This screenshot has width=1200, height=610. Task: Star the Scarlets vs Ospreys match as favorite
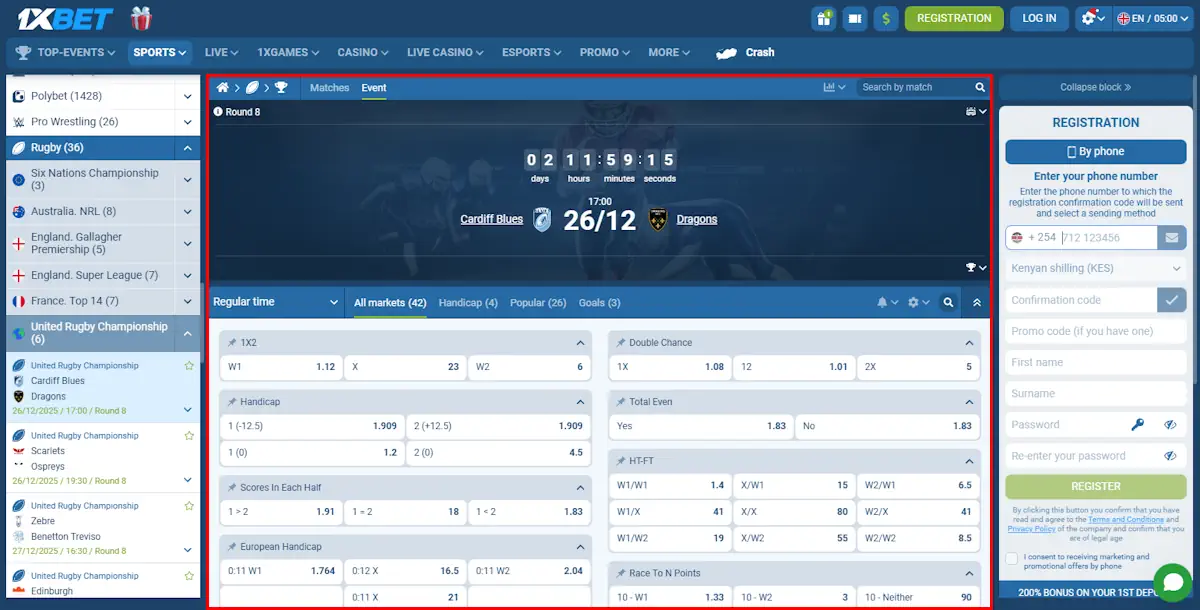188,435
